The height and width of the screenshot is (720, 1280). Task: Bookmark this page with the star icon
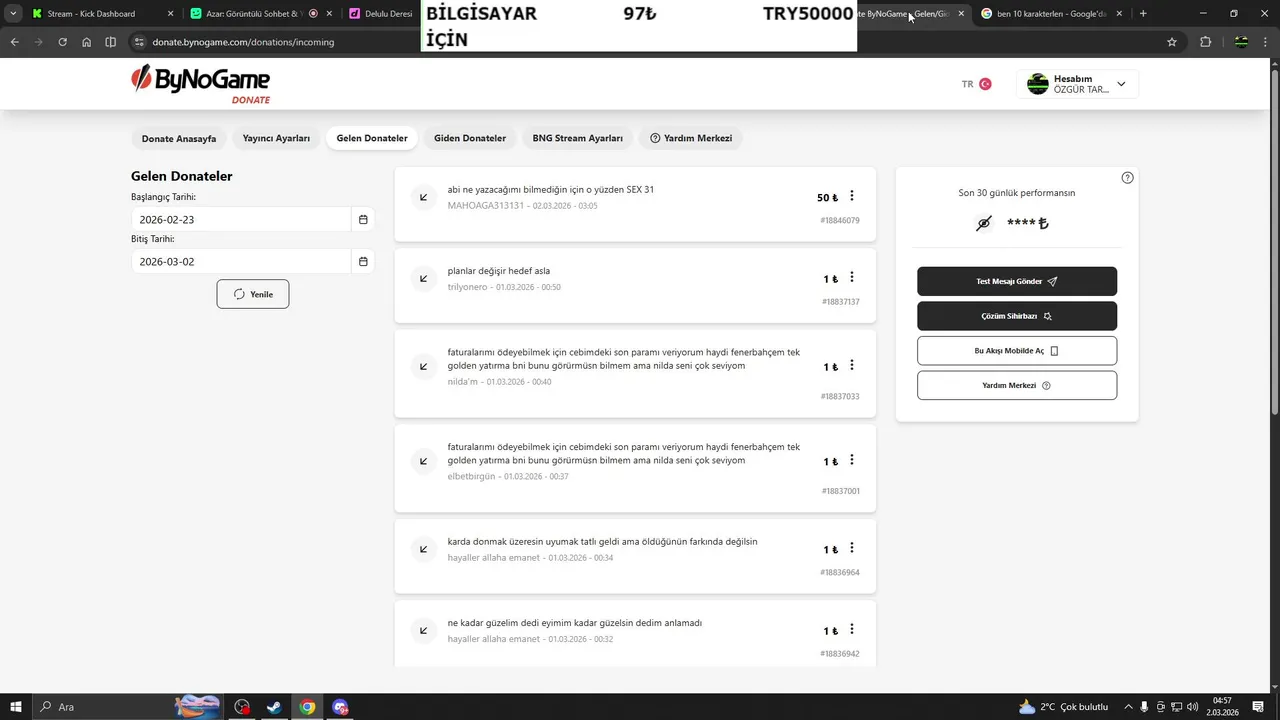1172,42
